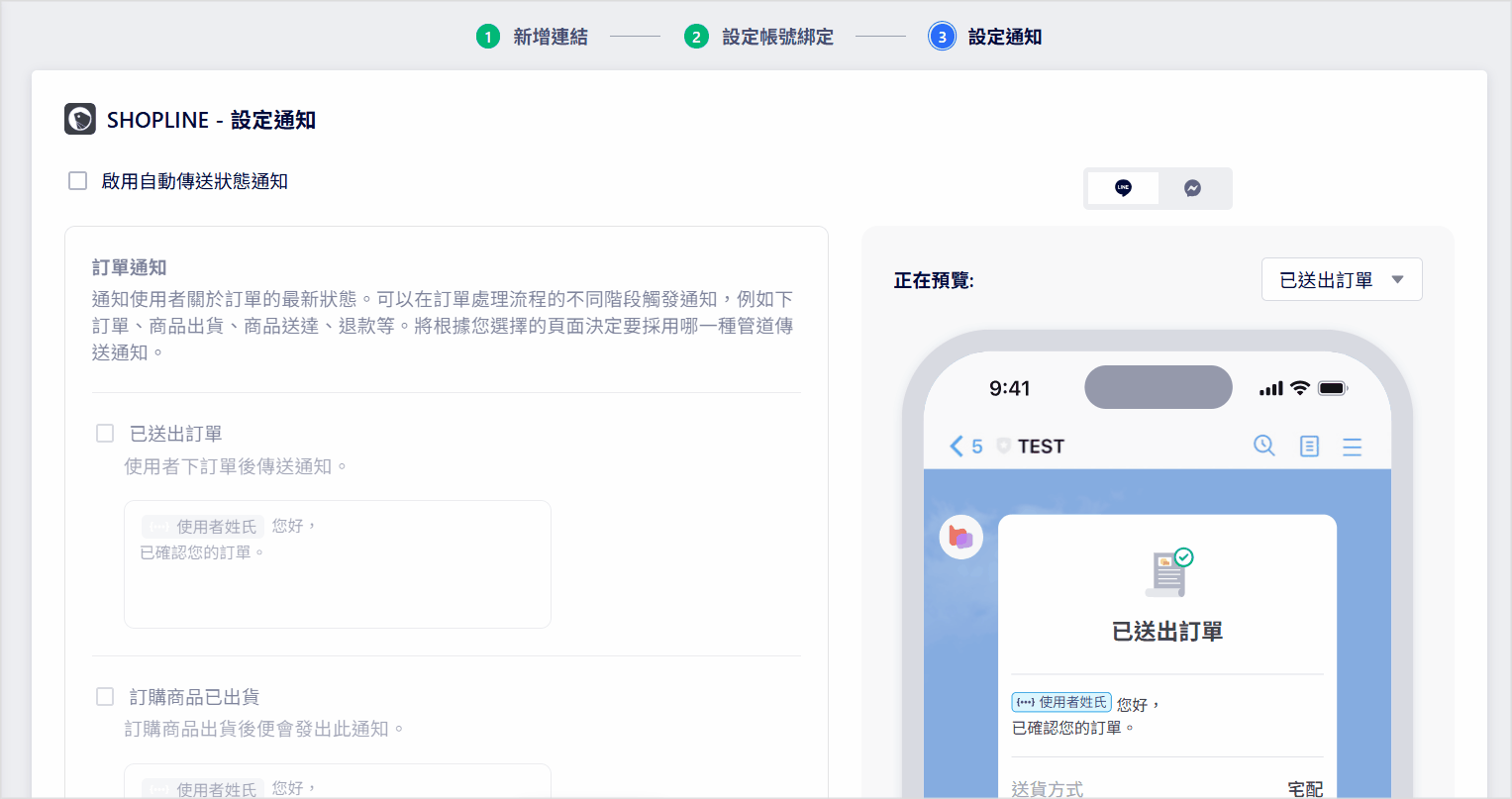Image resolution: width=1512 pixels, height=799 pixels.
Task: Switch preview to Messenger channel
Action: (1193, 188)
